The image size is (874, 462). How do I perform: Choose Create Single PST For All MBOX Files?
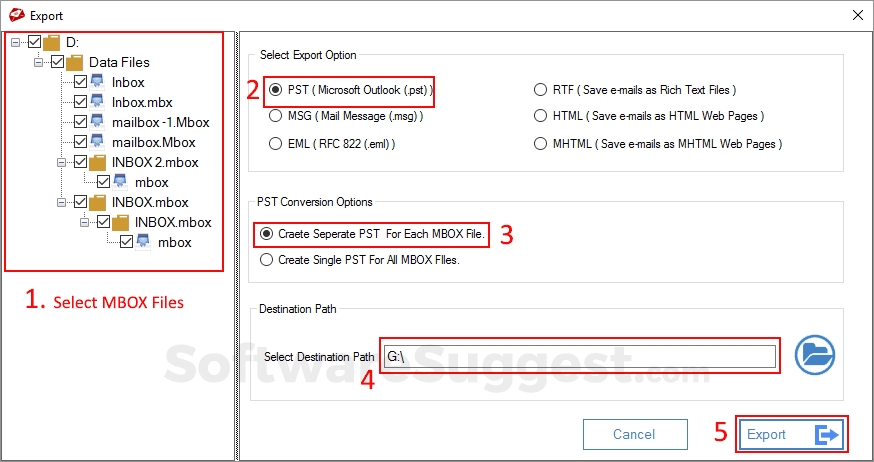point(266,260)
